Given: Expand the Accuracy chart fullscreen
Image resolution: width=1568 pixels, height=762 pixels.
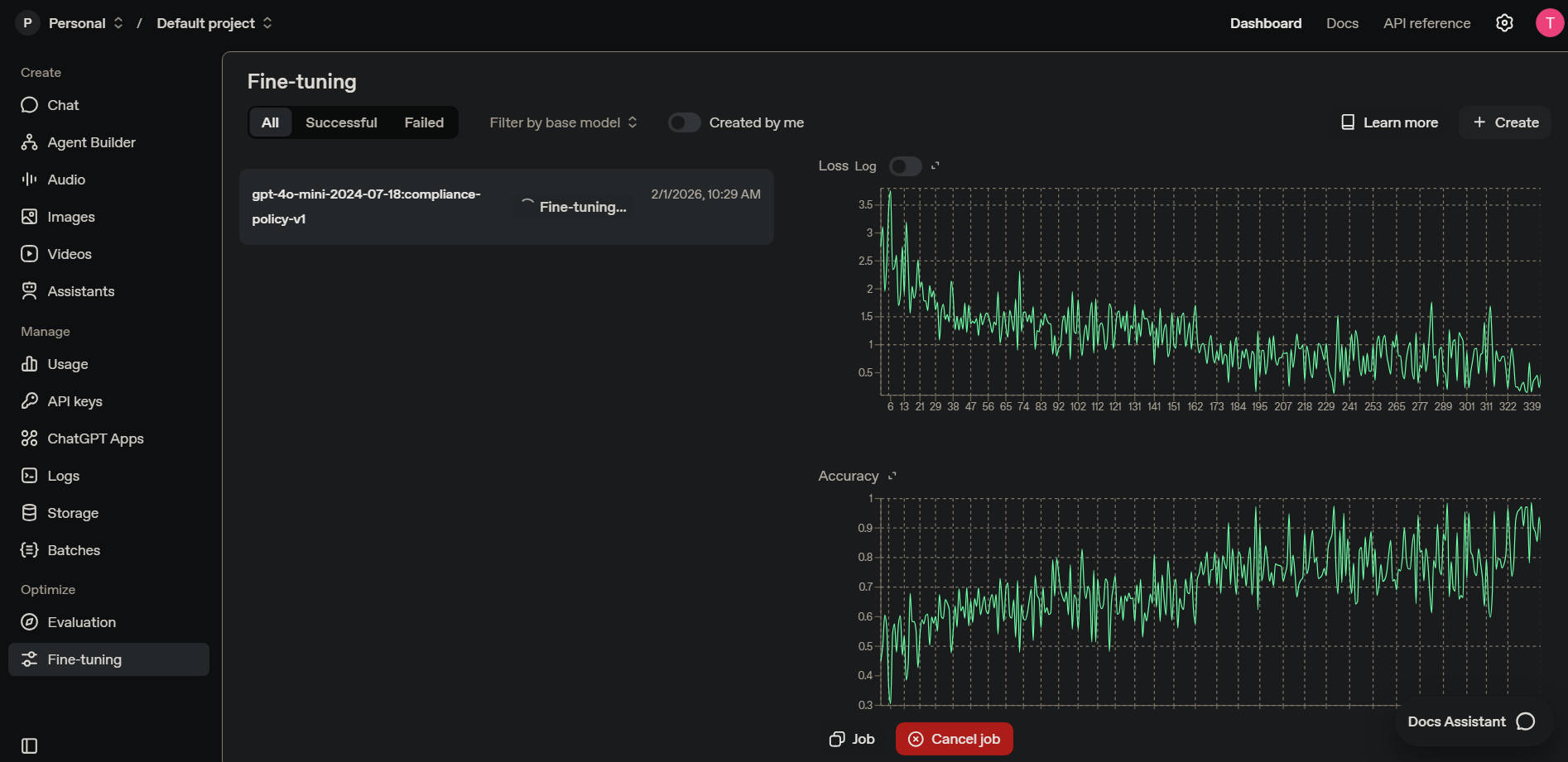Looking at the screenshot, I should tap(892, 476).
